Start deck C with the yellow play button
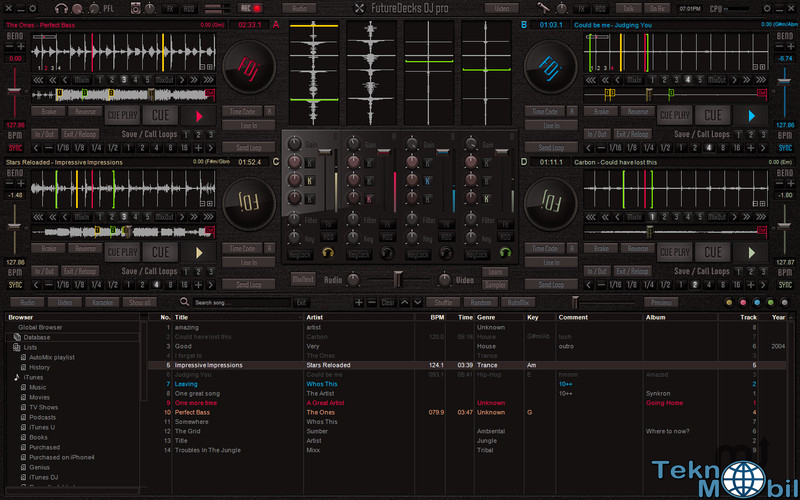Screen dimensions: 800x500 198,253
